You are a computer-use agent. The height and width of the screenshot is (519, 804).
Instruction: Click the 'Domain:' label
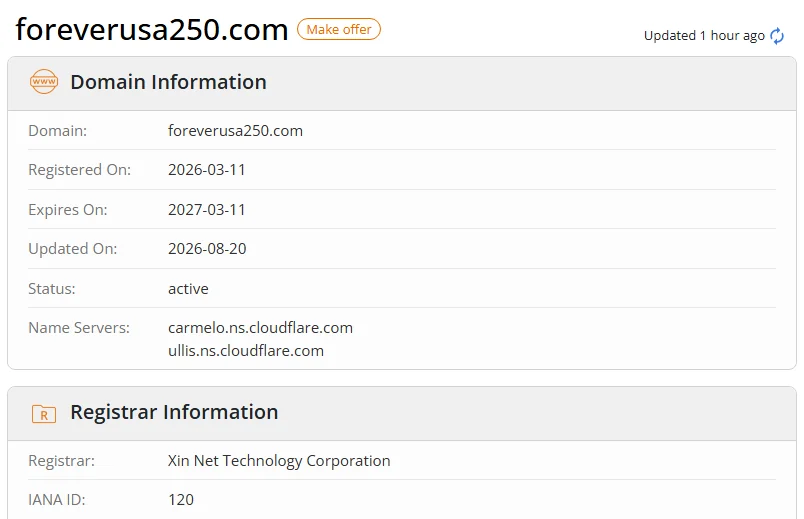pos(57,131)
